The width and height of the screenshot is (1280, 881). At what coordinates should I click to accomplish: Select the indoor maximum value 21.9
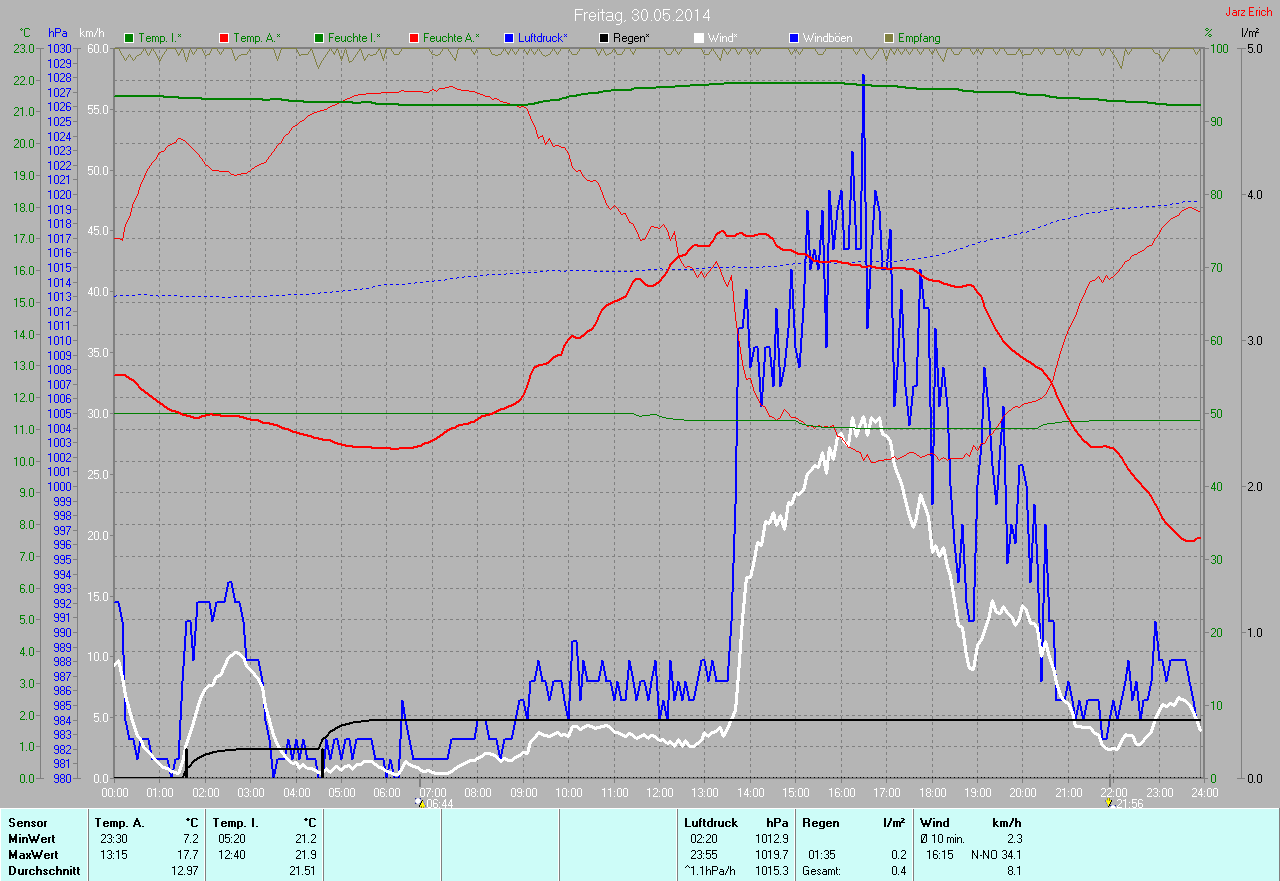(305, 855)
